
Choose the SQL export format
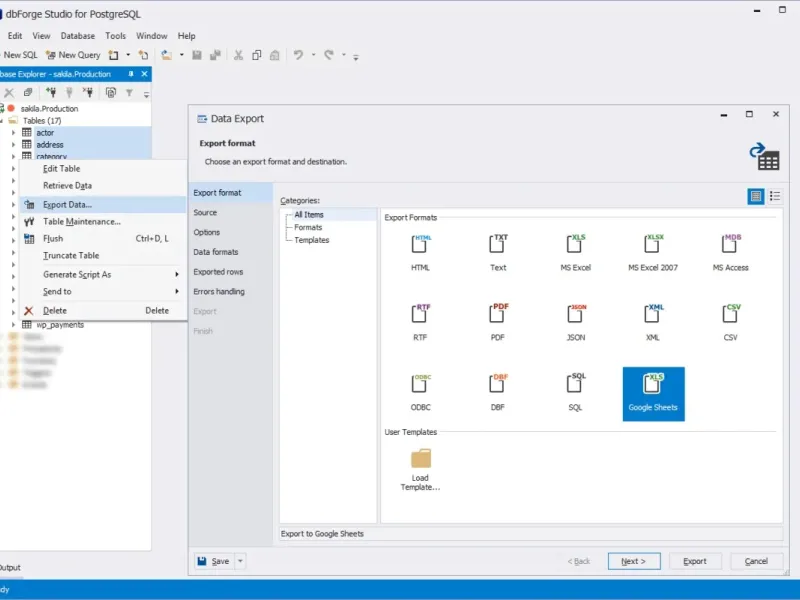576,392
